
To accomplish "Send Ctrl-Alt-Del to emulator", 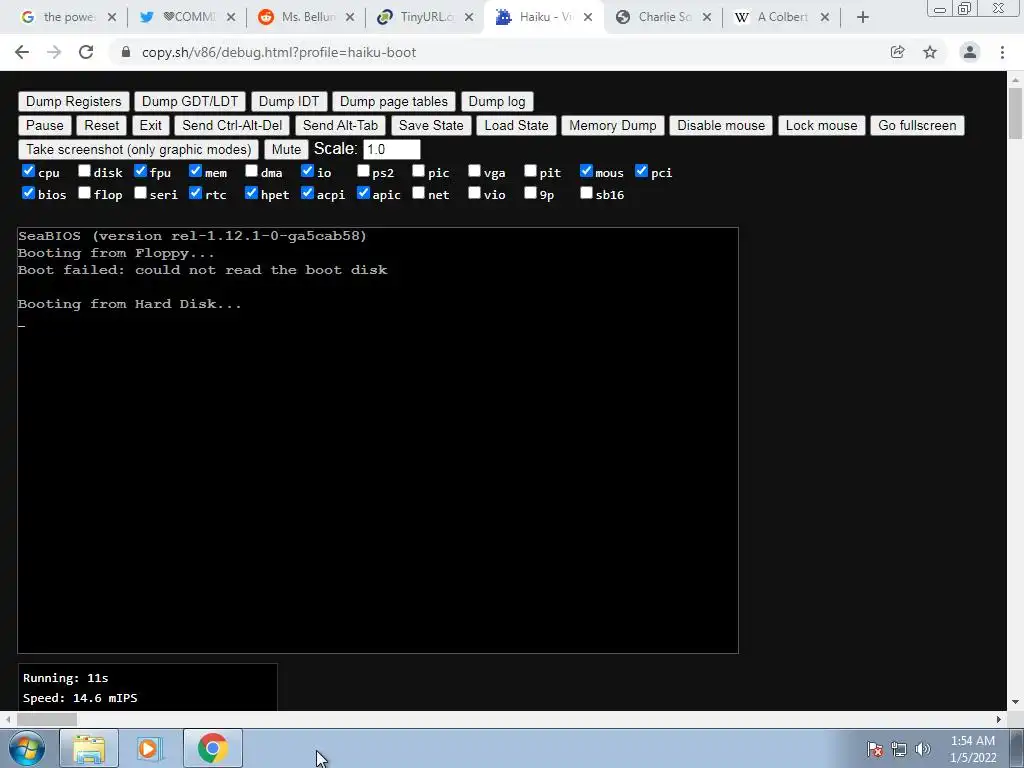I will tap(232, 125).
